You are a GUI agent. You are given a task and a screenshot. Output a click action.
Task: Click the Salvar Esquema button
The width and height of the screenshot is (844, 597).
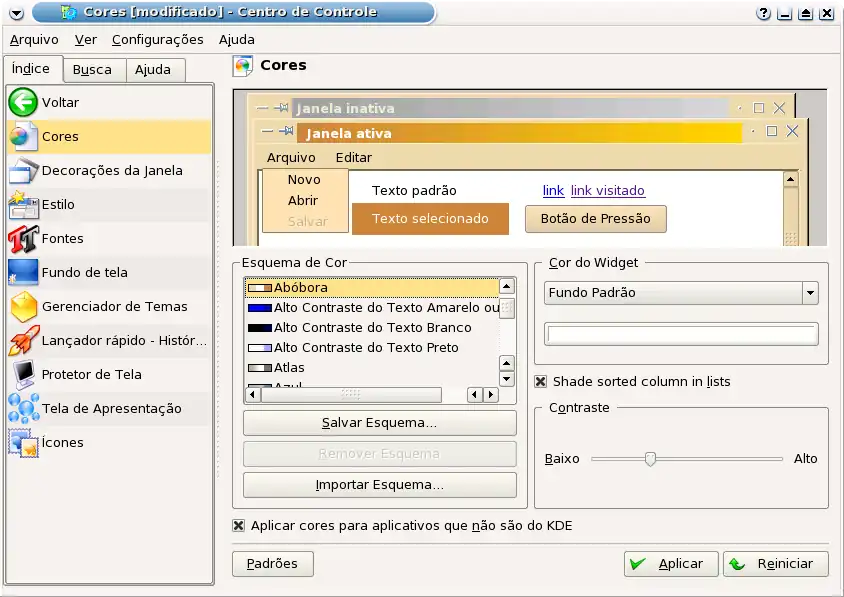(x=379, y=423)
